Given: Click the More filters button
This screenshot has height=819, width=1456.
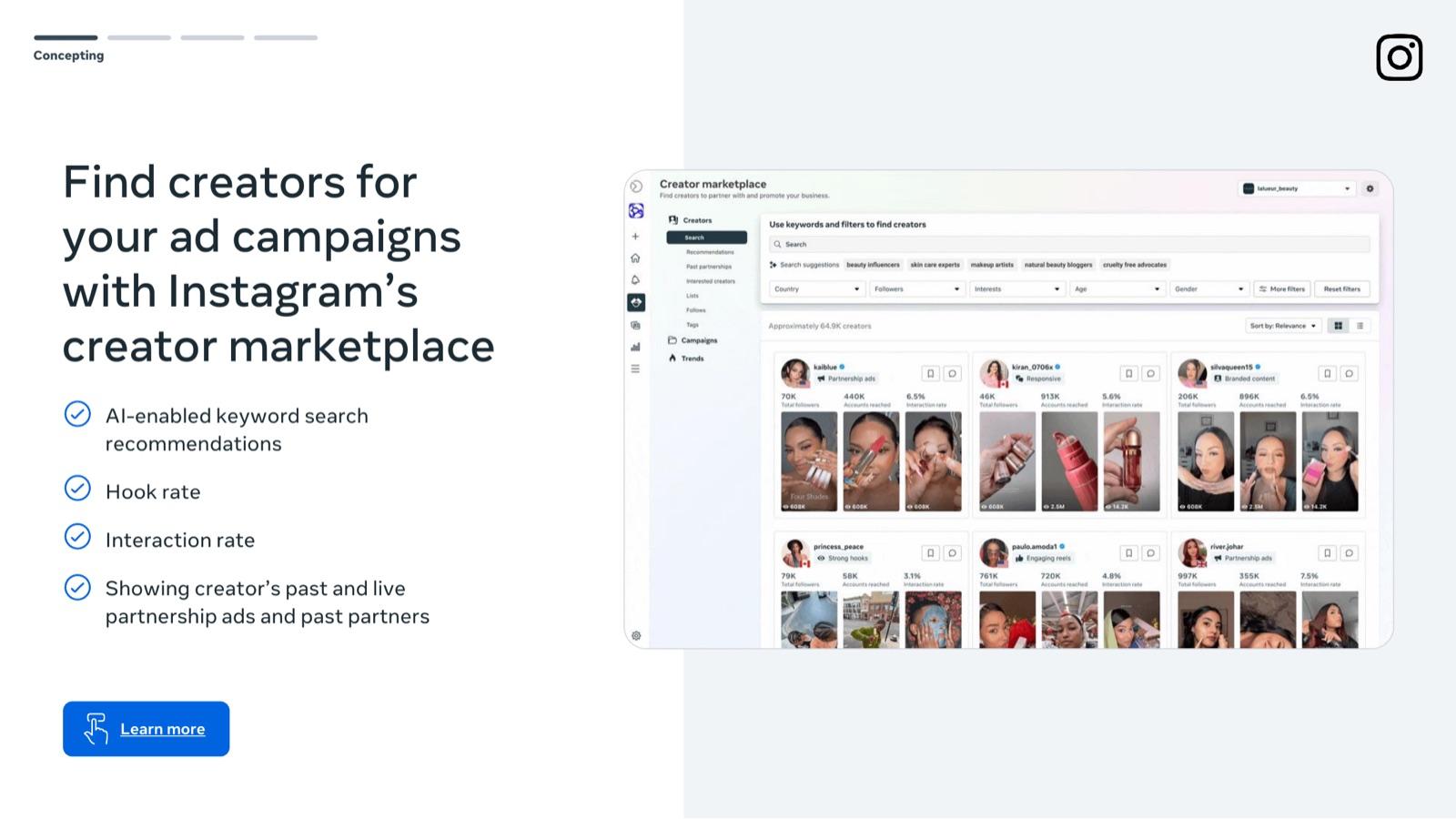Looking at the screenshot, I should tap(1282, 289).
